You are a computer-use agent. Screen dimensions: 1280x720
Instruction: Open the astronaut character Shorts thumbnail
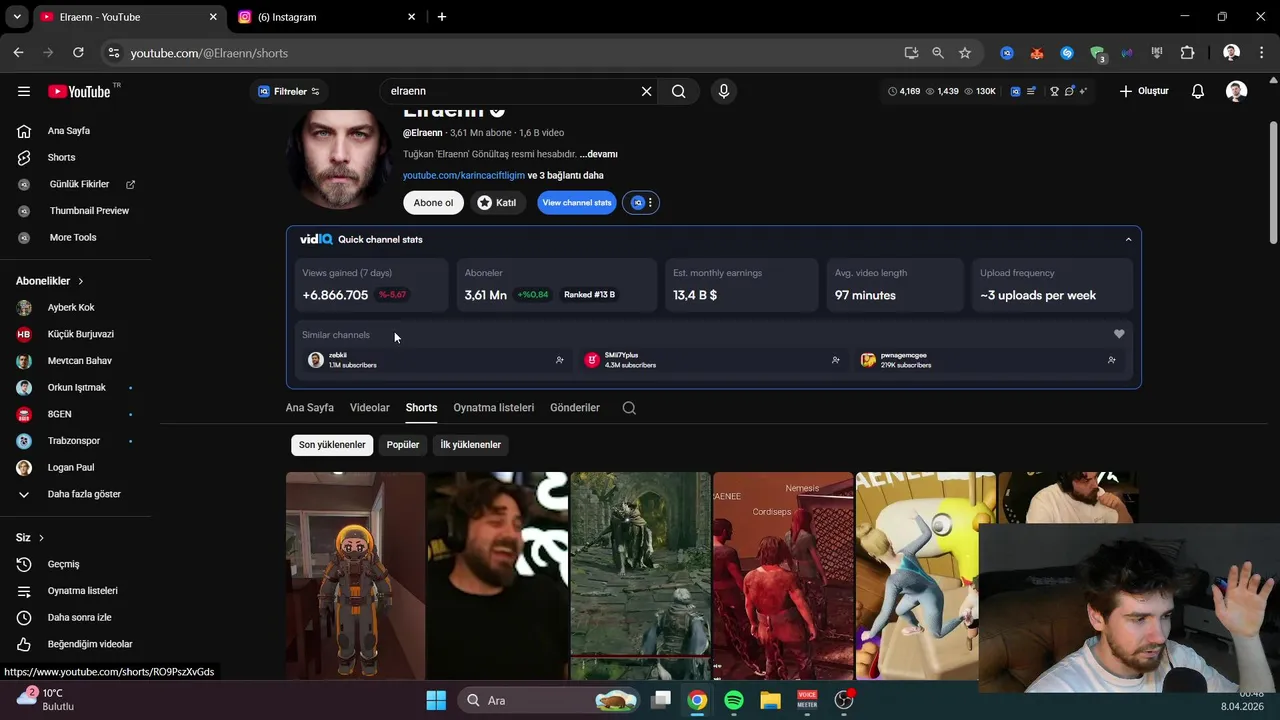pos(355,576)
